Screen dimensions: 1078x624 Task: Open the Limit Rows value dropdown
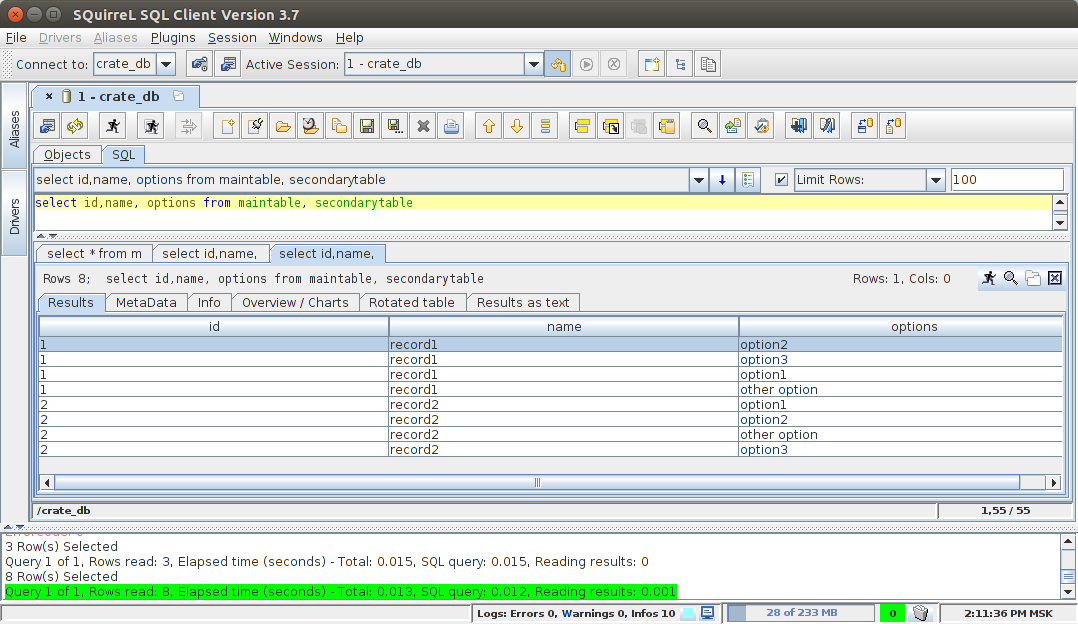(x=935, y=180)
